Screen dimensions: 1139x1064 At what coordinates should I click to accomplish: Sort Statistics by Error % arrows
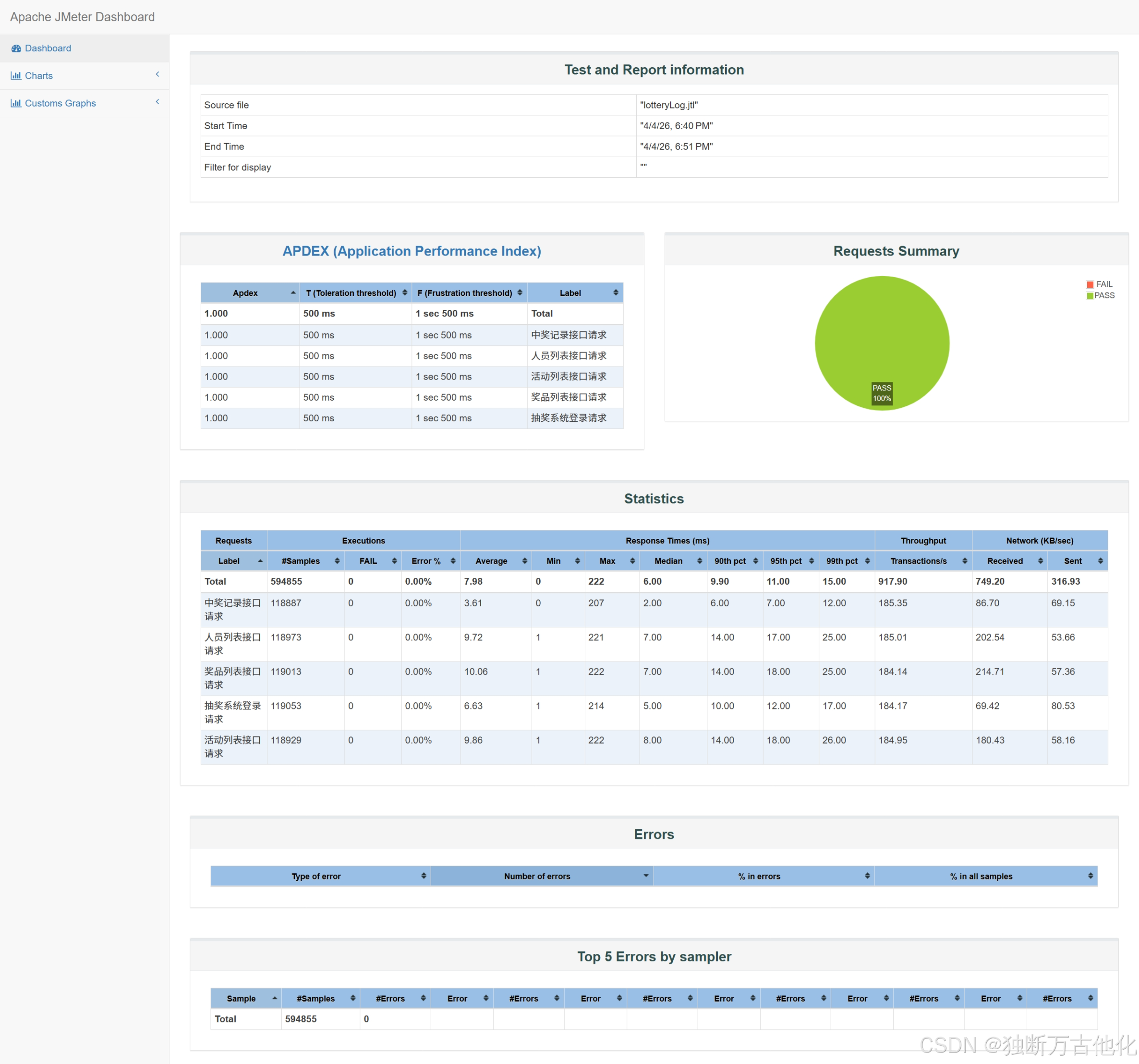(453, 561)
